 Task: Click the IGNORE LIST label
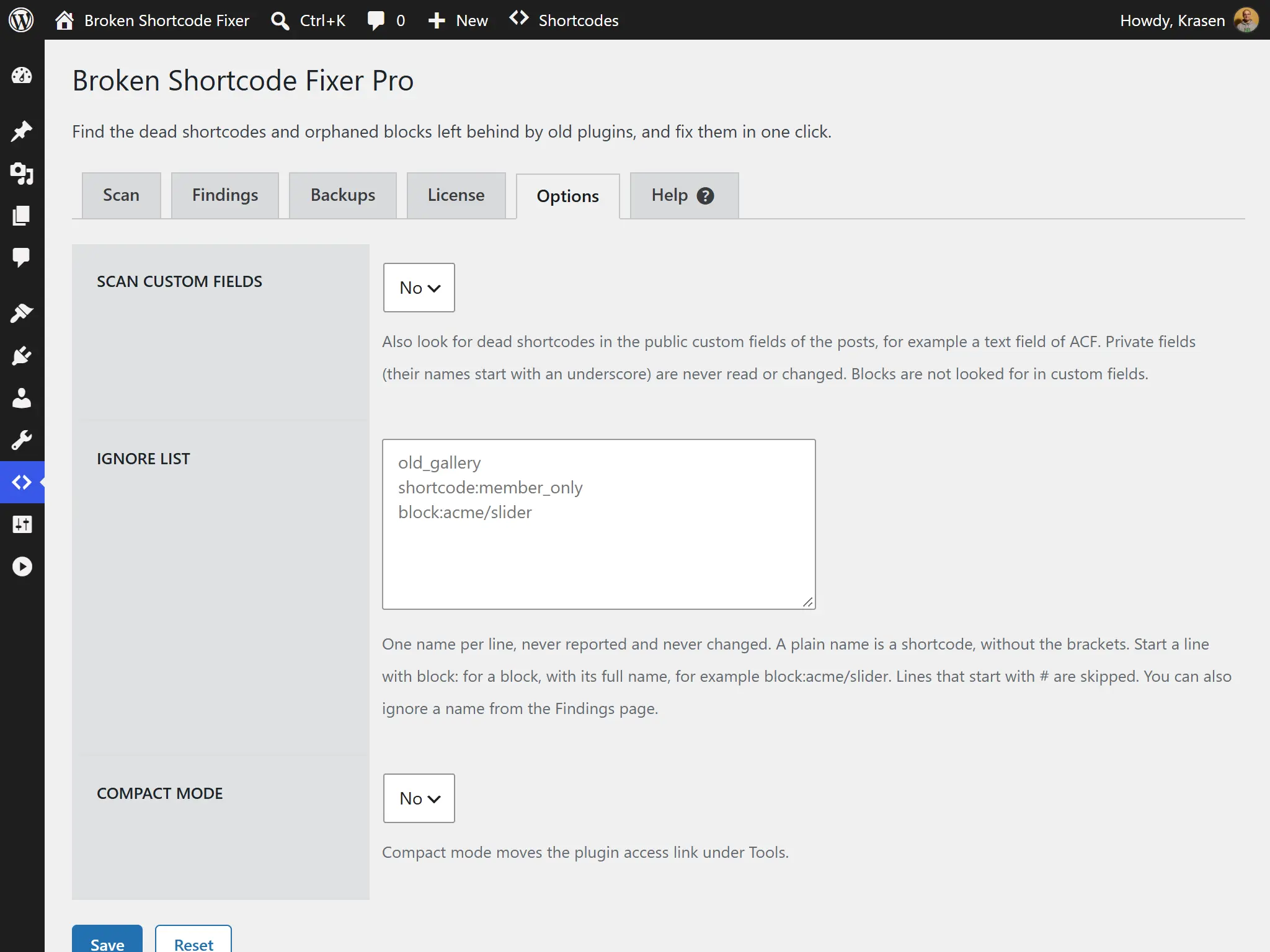point(143,459)
